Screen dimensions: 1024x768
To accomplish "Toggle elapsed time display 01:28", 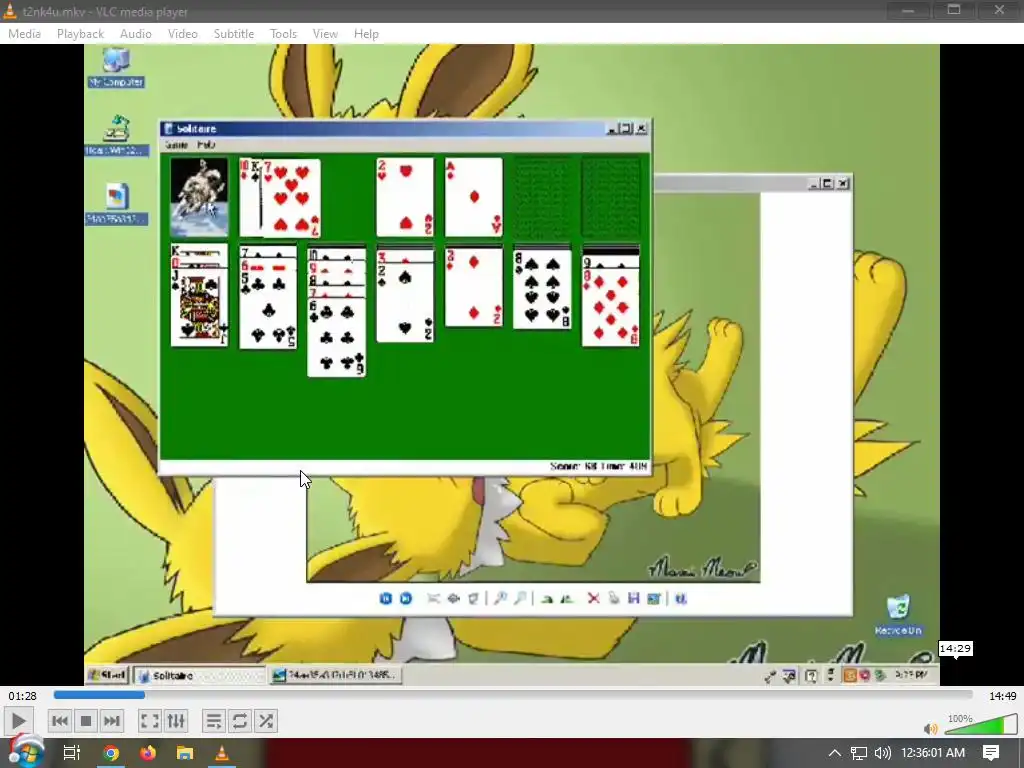I will [x=22, y=696].
